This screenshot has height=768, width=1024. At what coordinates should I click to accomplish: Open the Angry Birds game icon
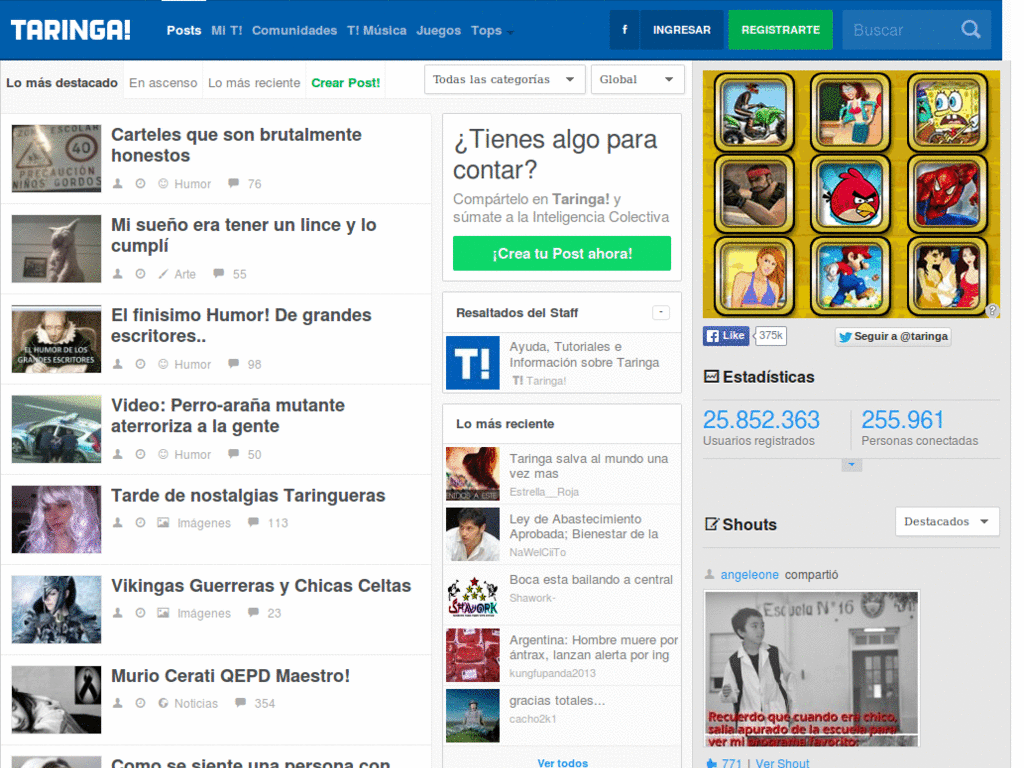[x=850, y=194]
